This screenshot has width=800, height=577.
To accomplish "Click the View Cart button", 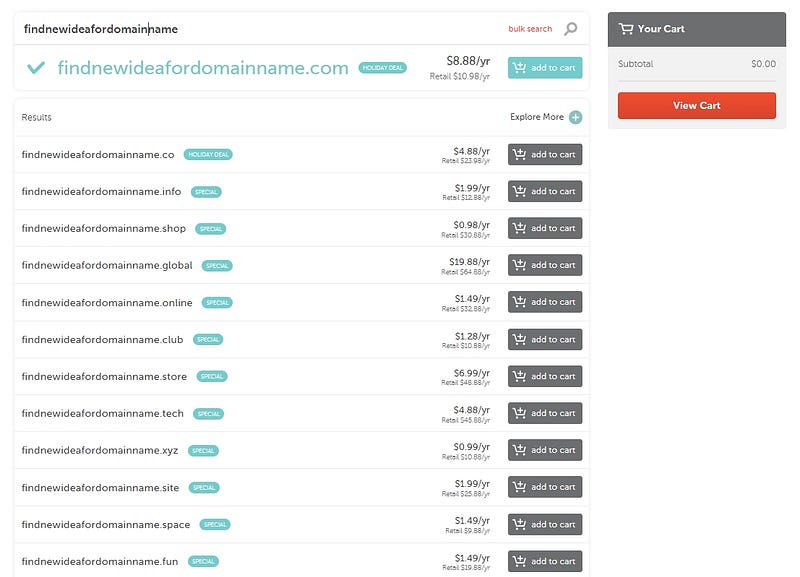I will pos(696,105).
